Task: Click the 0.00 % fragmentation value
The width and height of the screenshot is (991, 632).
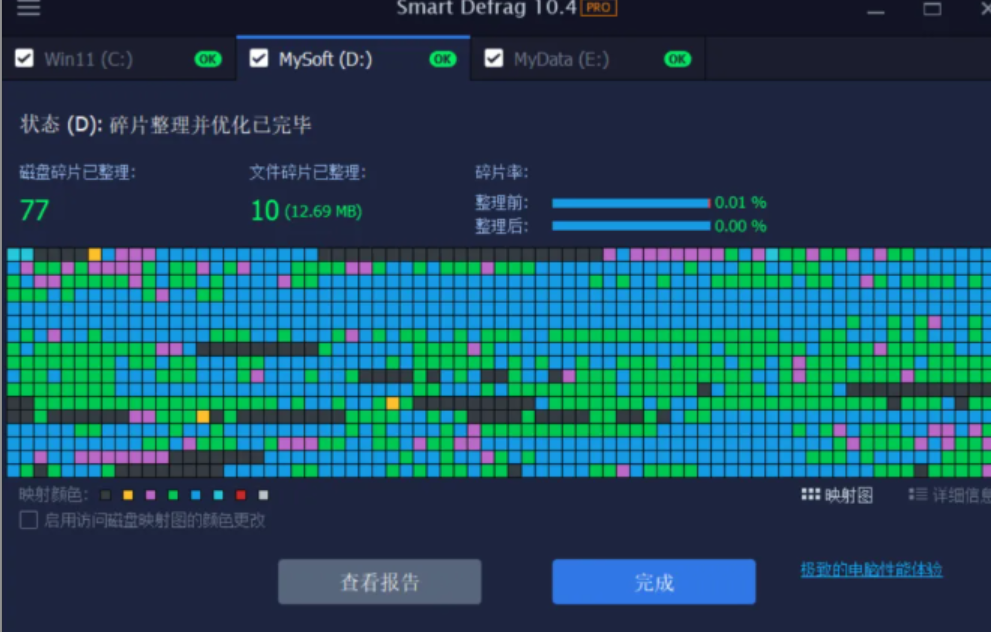Action: (x=740, y=226)
